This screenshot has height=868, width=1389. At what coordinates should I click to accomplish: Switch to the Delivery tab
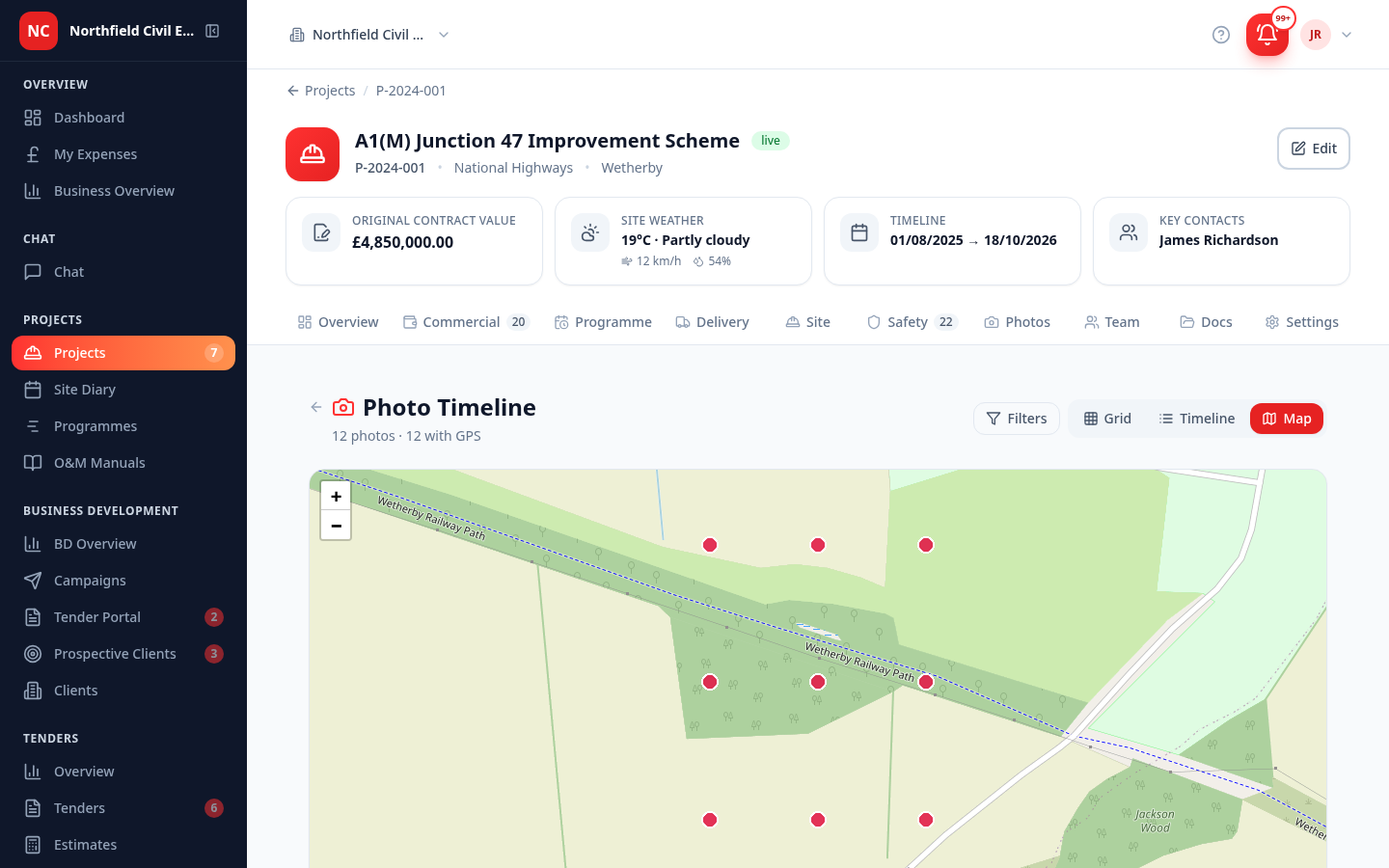click(712, 322)
